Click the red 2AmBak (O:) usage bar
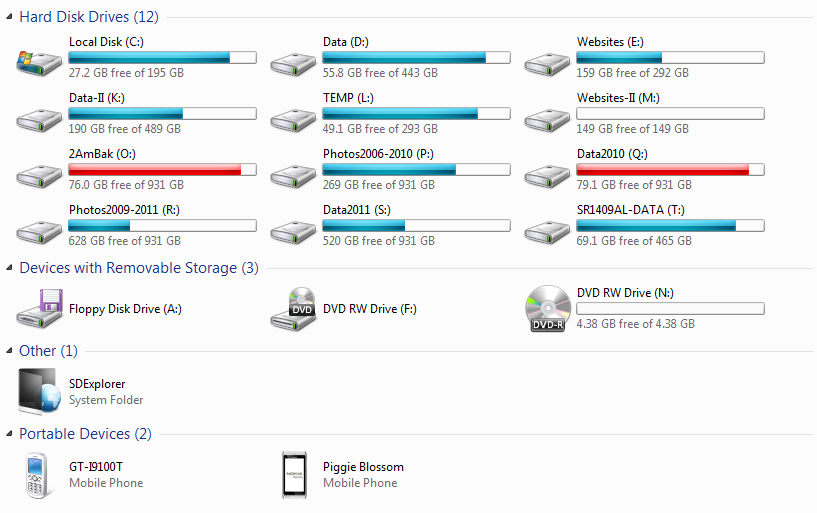Viewport: 817px width, 513px height. point(162,170)
